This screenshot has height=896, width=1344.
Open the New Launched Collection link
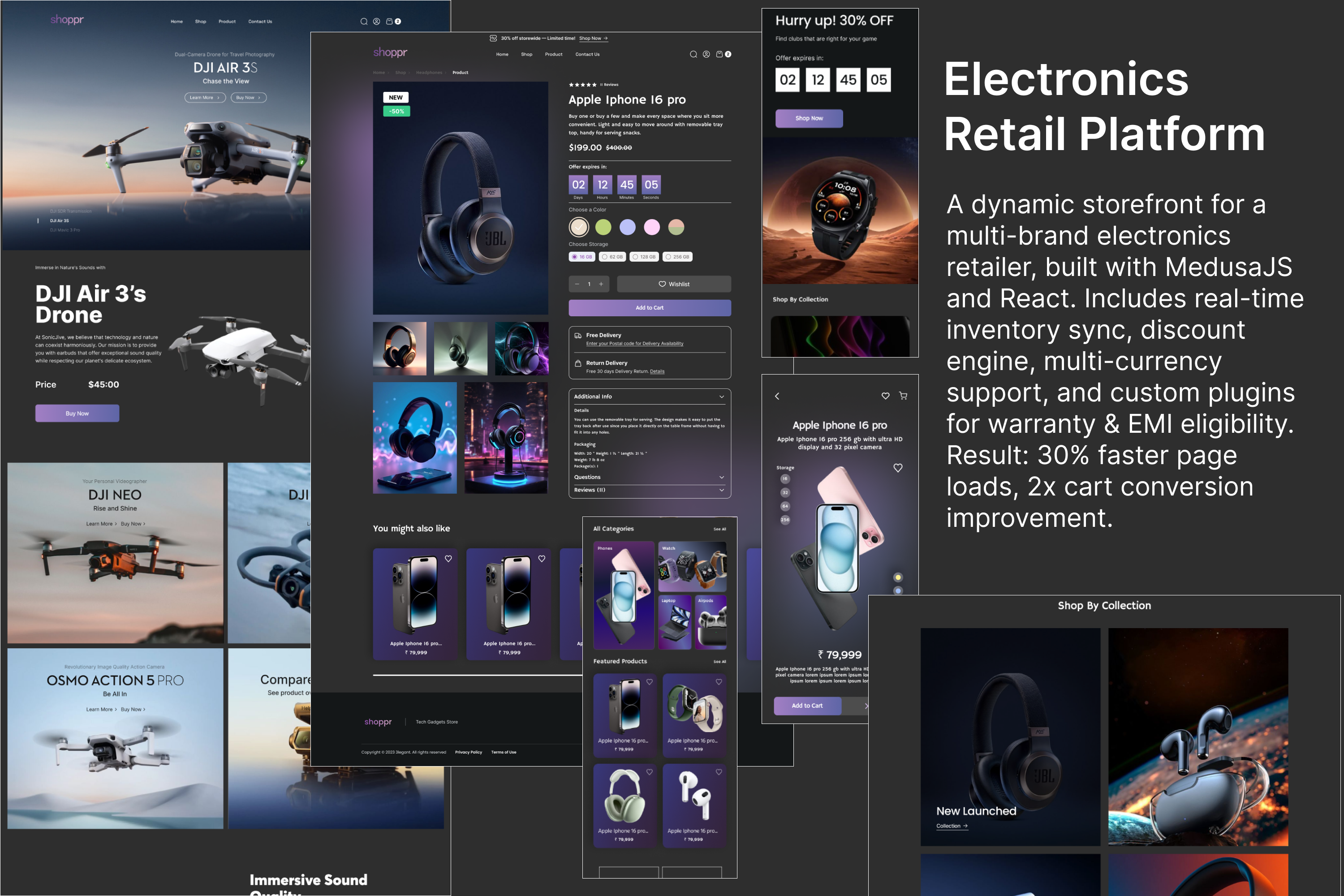click(x=952, y=826)
